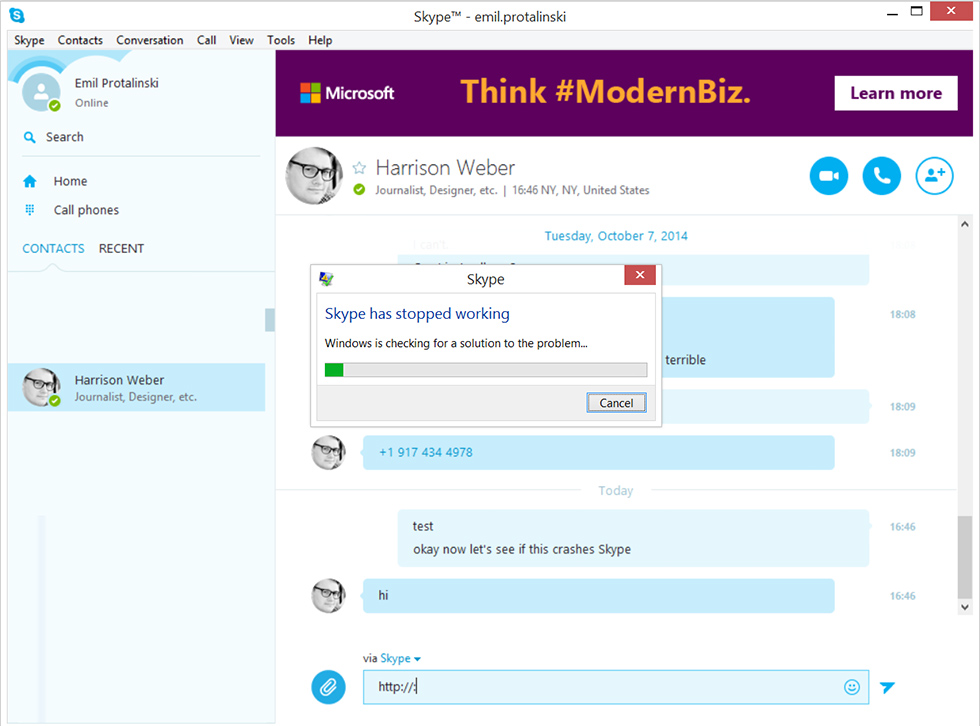
Task: Click the add people to conversation icon
Action: click(x=934, y=176)
